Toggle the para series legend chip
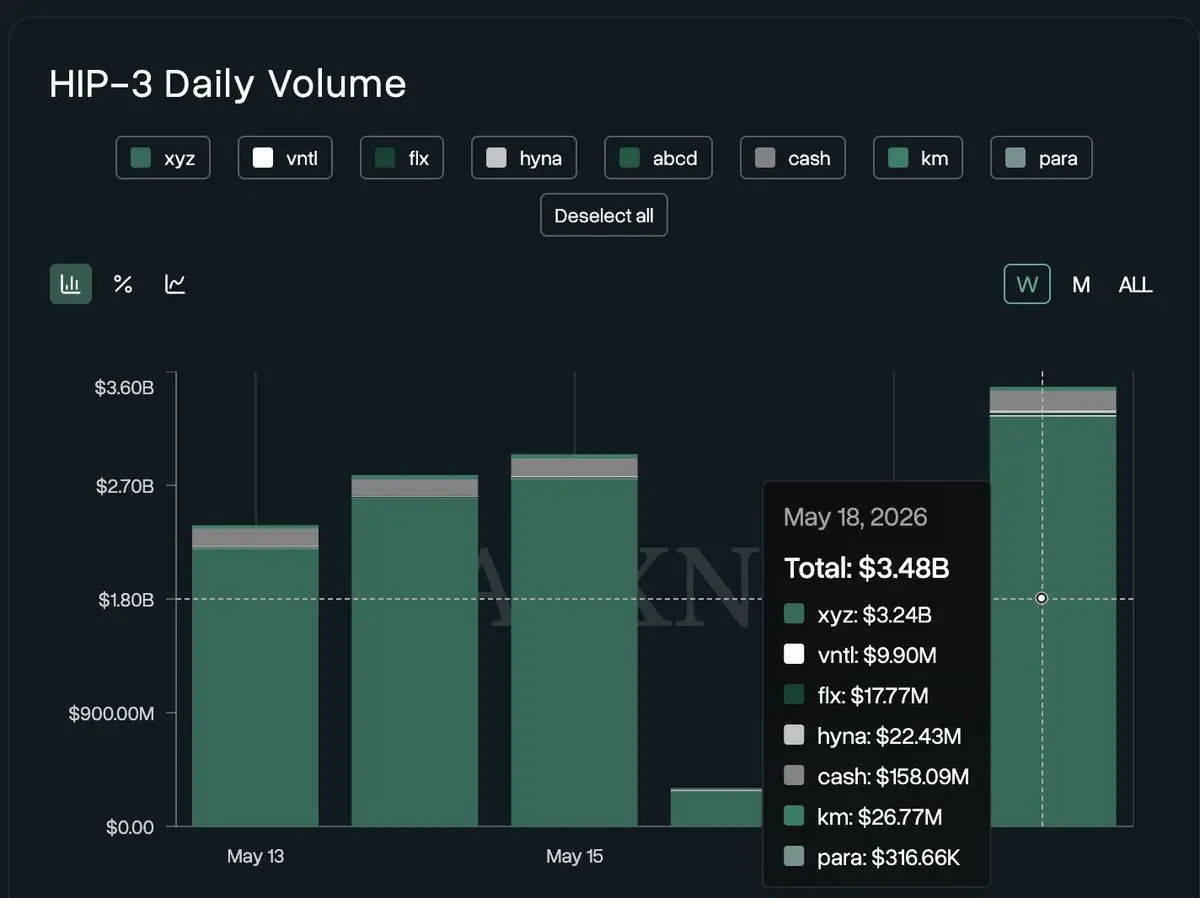This screenshot has width=1200, height=898. 1041,158
